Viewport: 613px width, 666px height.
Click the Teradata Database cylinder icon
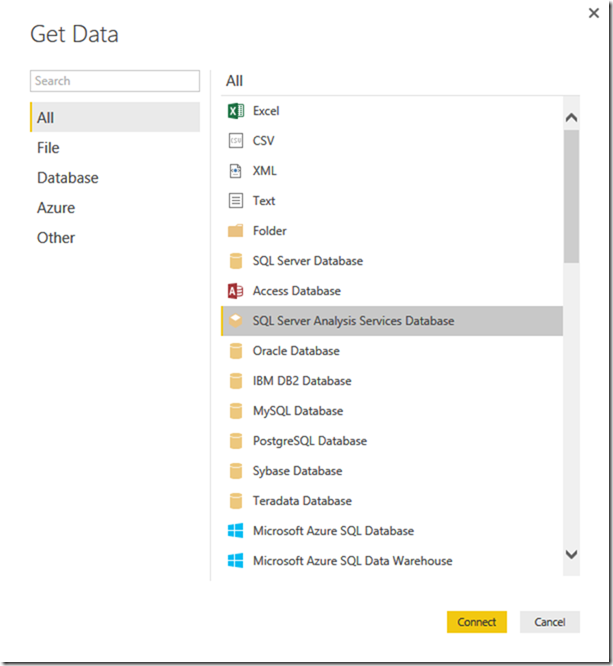235,501
